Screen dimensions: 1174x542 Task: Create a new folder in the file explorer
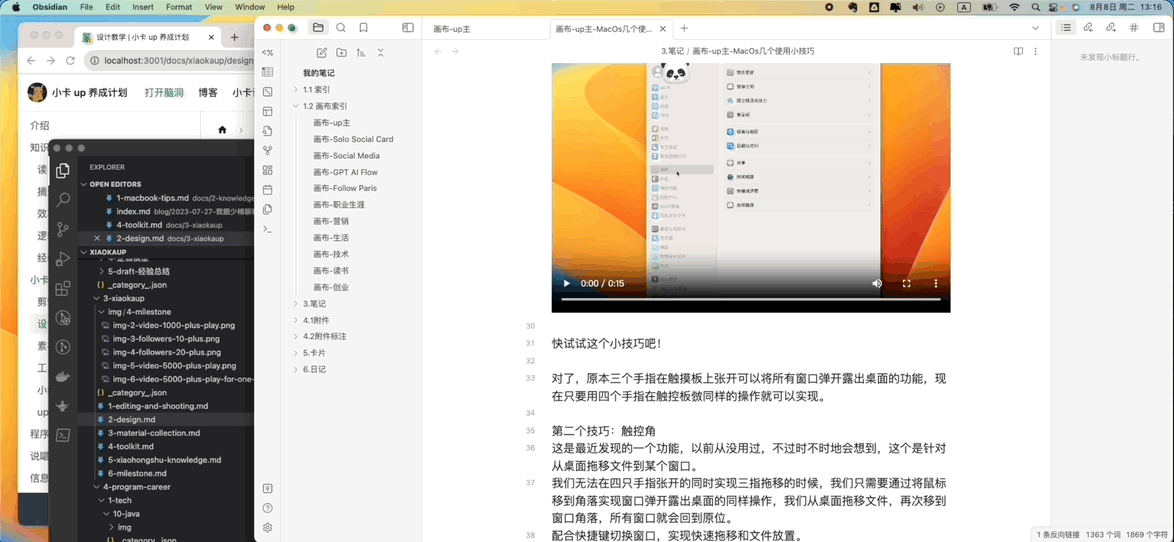(x=341, y=52)
